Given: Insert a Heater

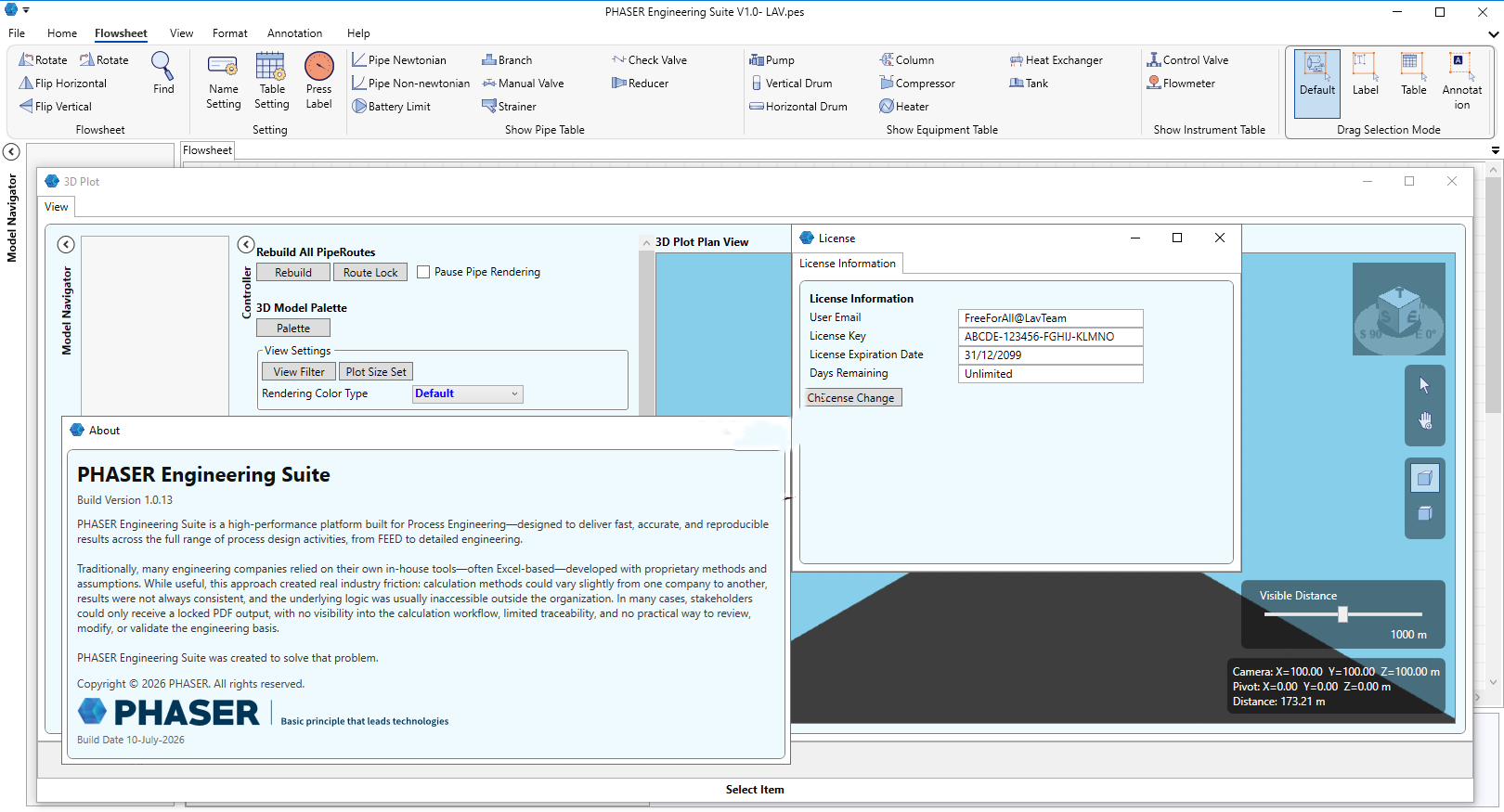Looking at the screenshot, I should point(904,107).
